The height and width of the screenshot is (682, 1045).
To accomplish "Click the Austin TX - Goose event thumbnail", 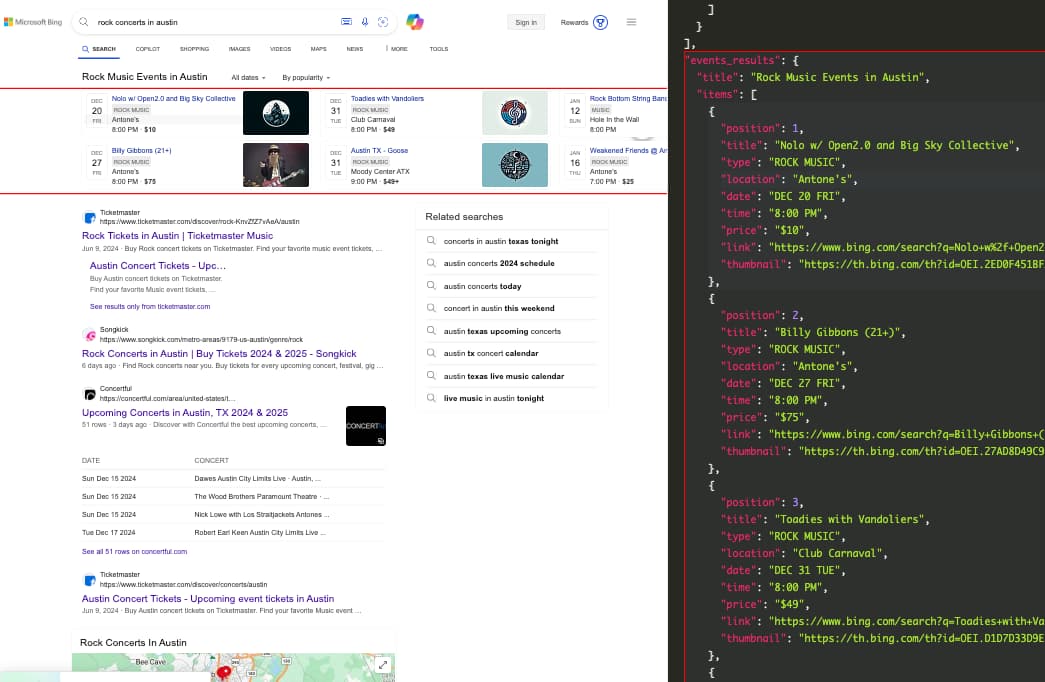I will click(515, 165).
